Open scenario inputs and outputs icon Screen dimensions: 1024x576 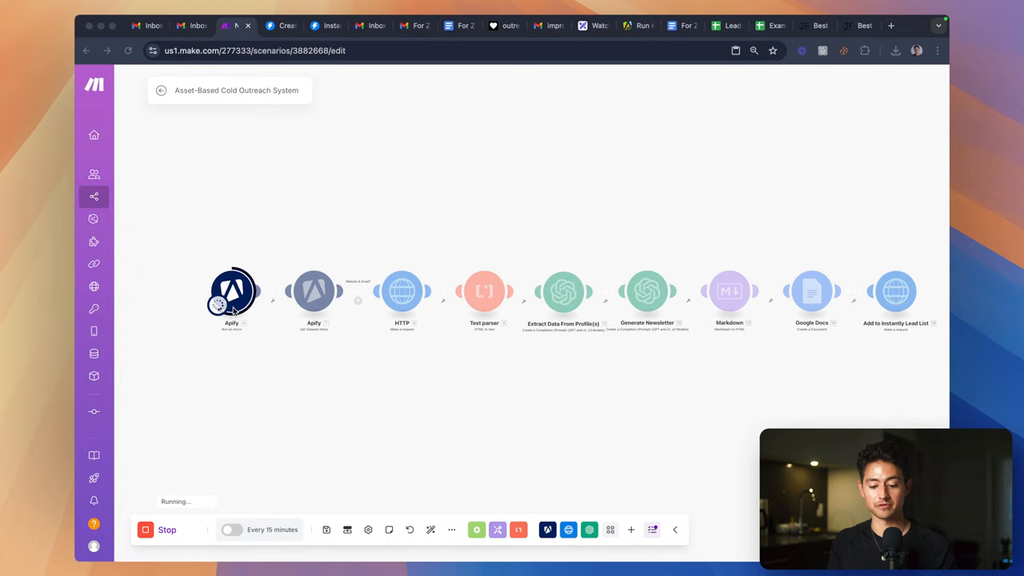[x=347, y=530]
